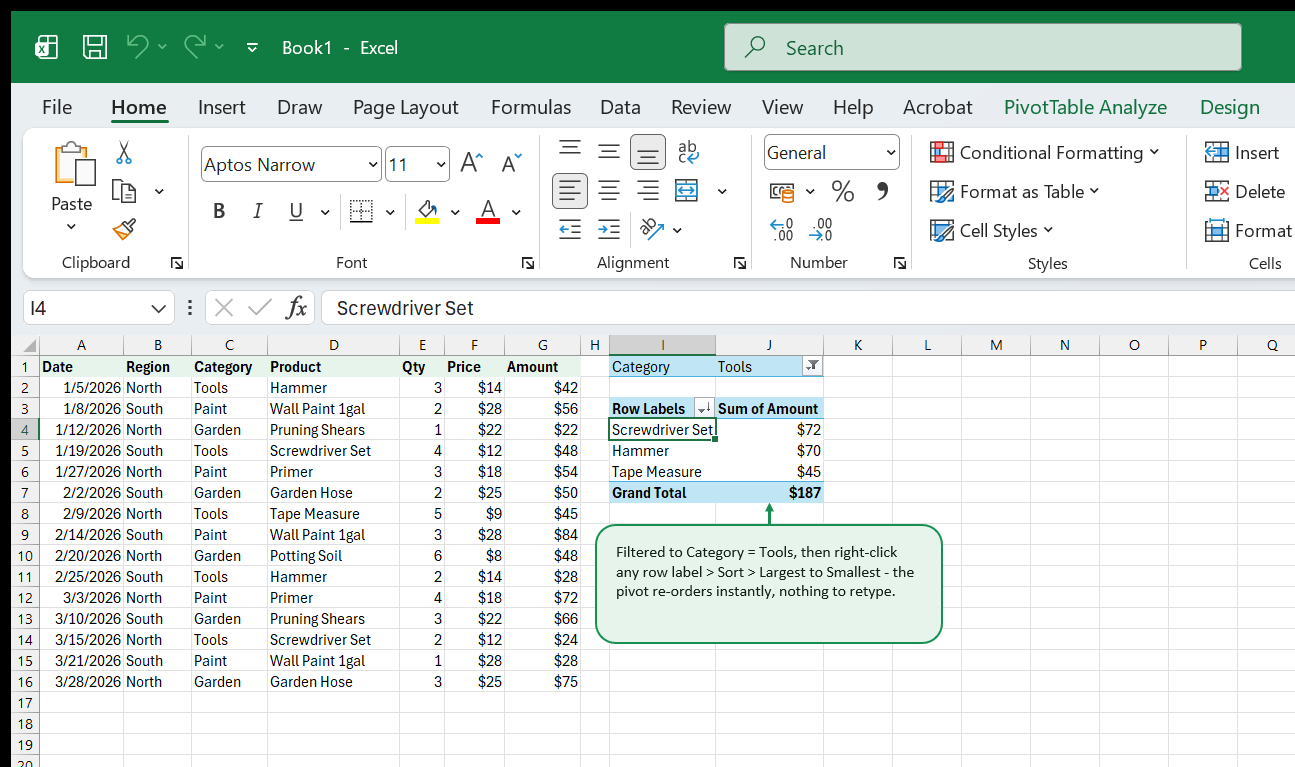Open Number format dialog launcher
This screenshot has width=1295, height=767.
point(900,263)
